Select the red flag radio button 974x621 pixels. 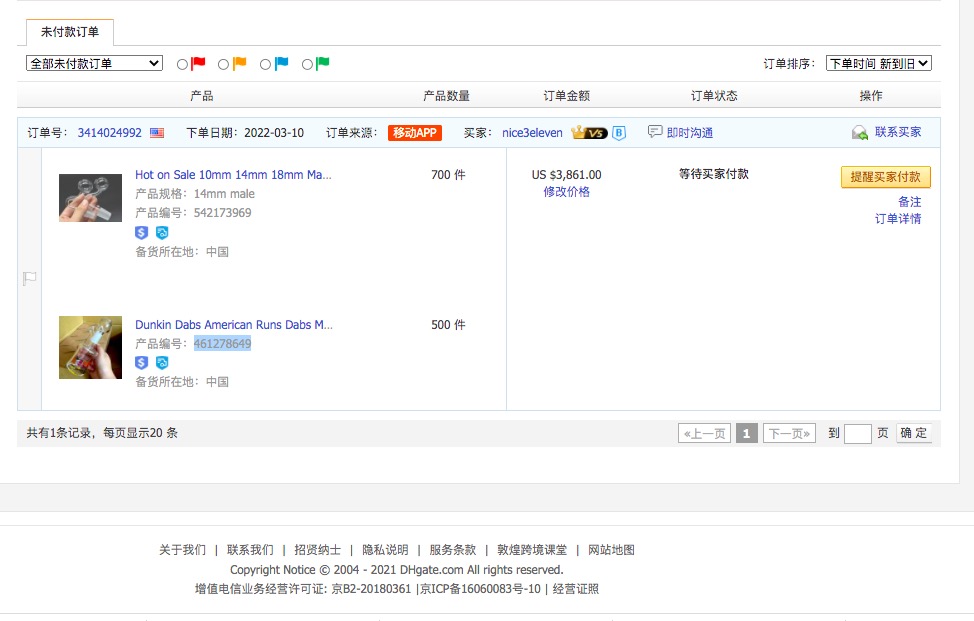point(182,64)
